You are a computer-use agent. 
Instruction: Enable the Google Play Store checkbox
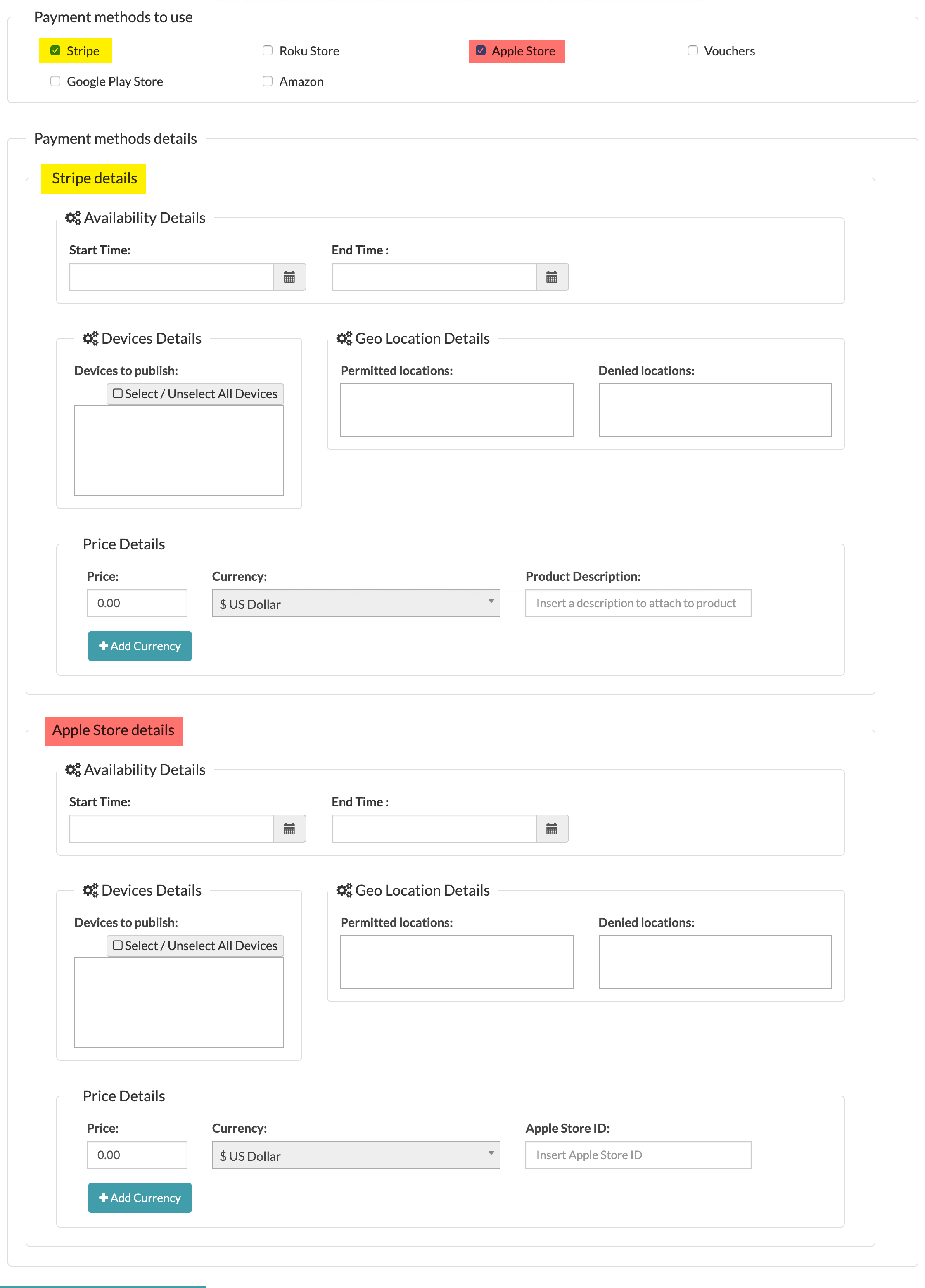coord(55,81)
